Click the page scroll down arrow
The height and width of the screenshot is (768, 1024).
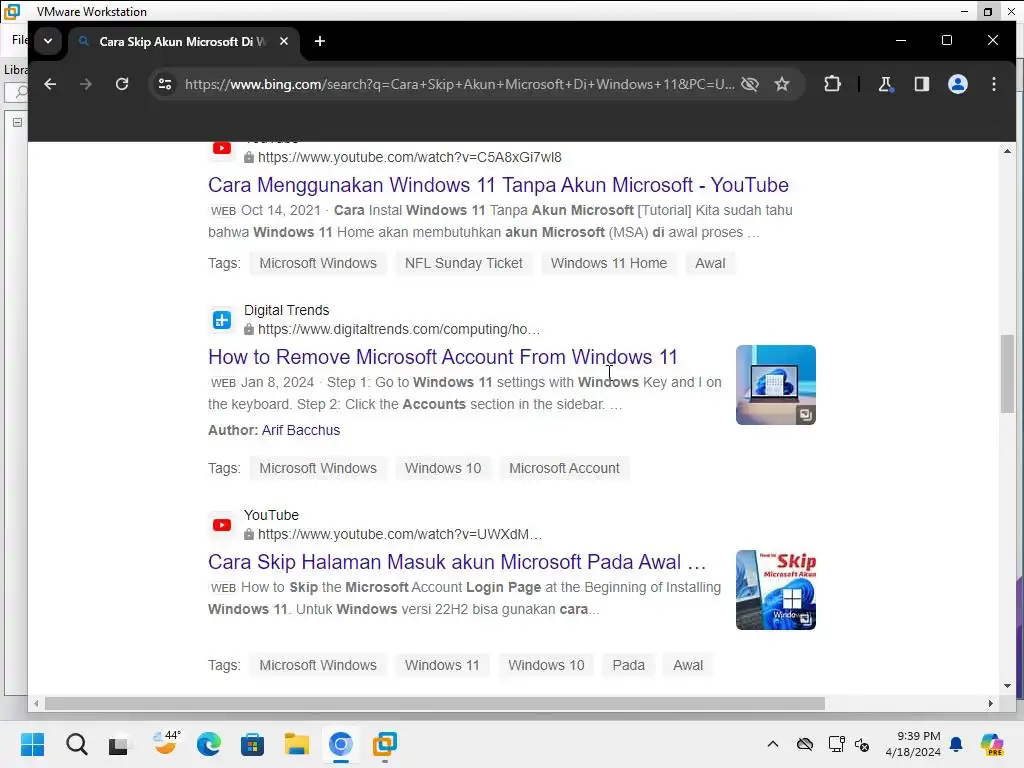point(1007,686)
